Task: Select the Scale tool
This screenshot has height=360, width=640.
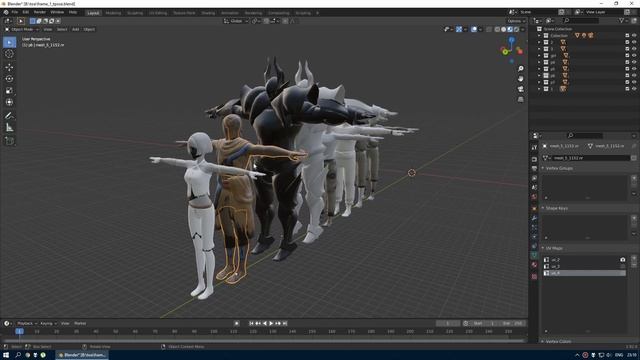Action: pyautogui.click(x=9, y=91)
